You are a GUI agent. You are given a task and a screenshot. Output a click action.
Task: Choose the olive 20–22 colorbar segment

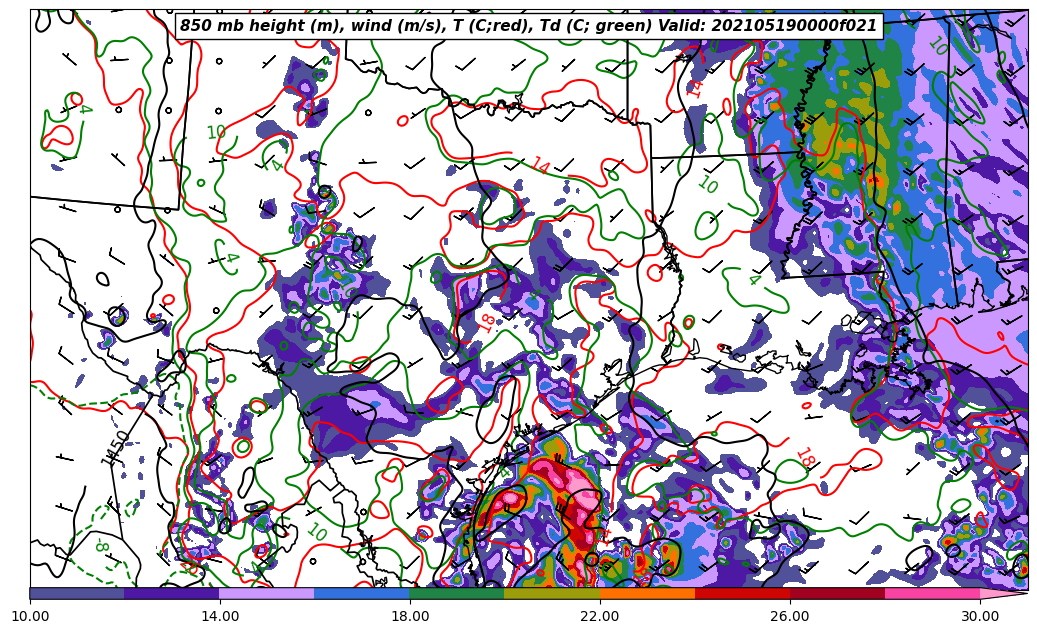click(x=552, y=593)
